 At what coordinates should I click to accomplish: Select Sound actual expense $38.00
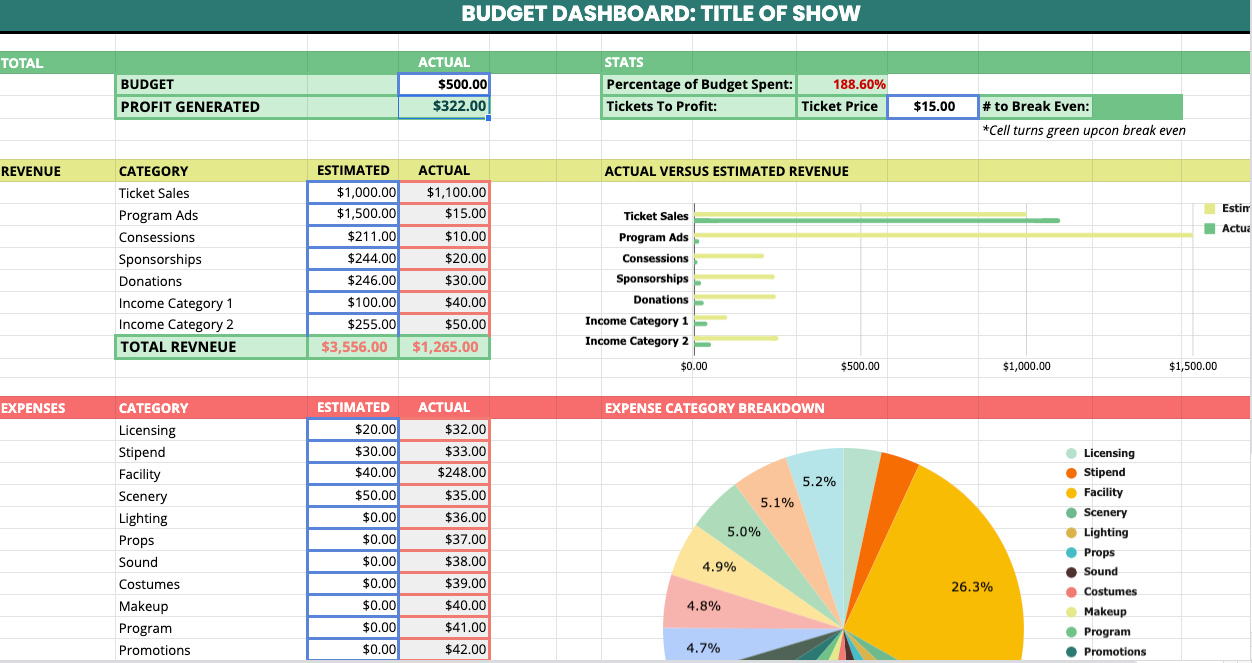tap(444, 561)
